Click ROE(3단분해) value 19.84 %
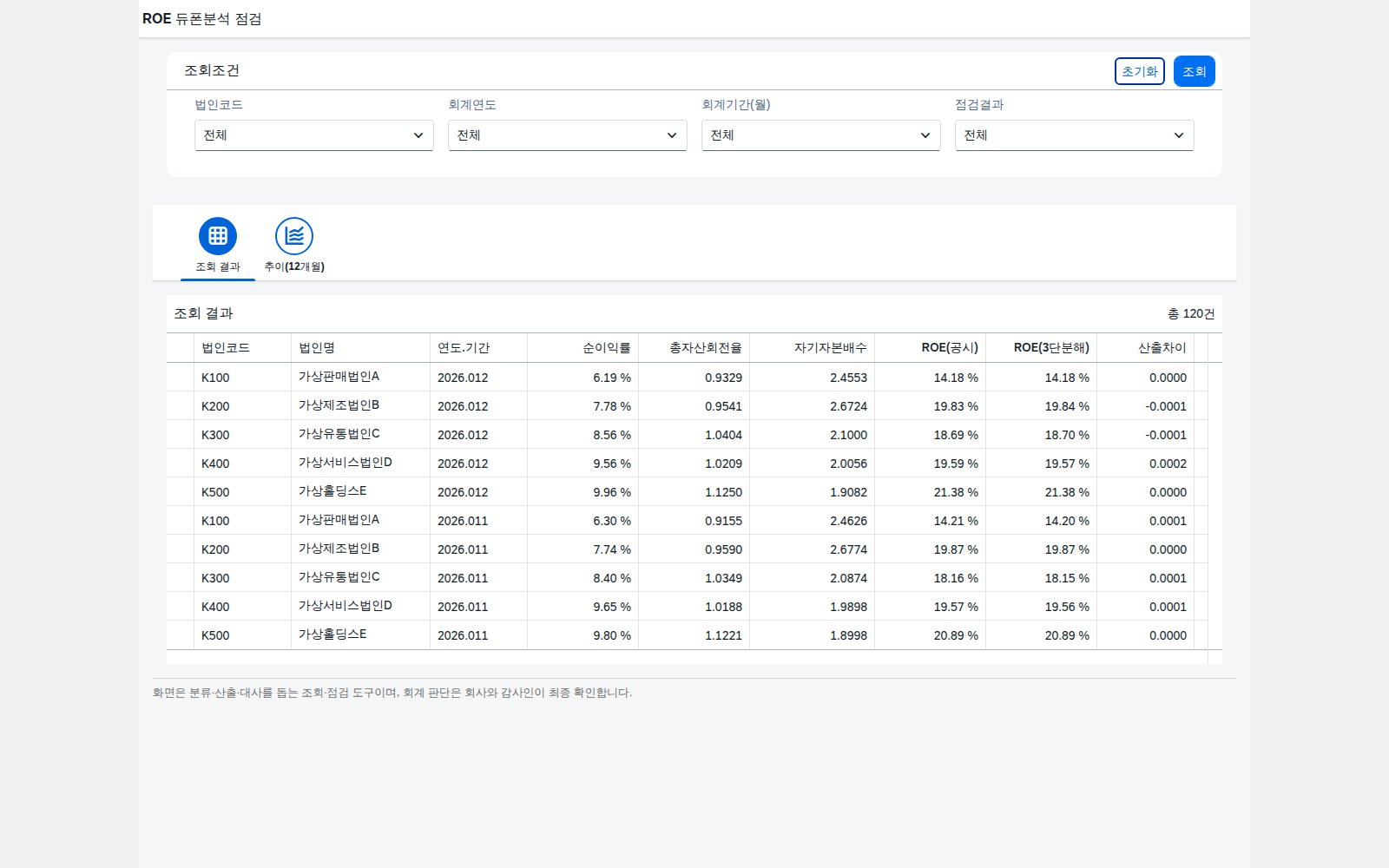Image resolution: width=1389 pixels, height=868 pixels. (x=1067, y=406)
